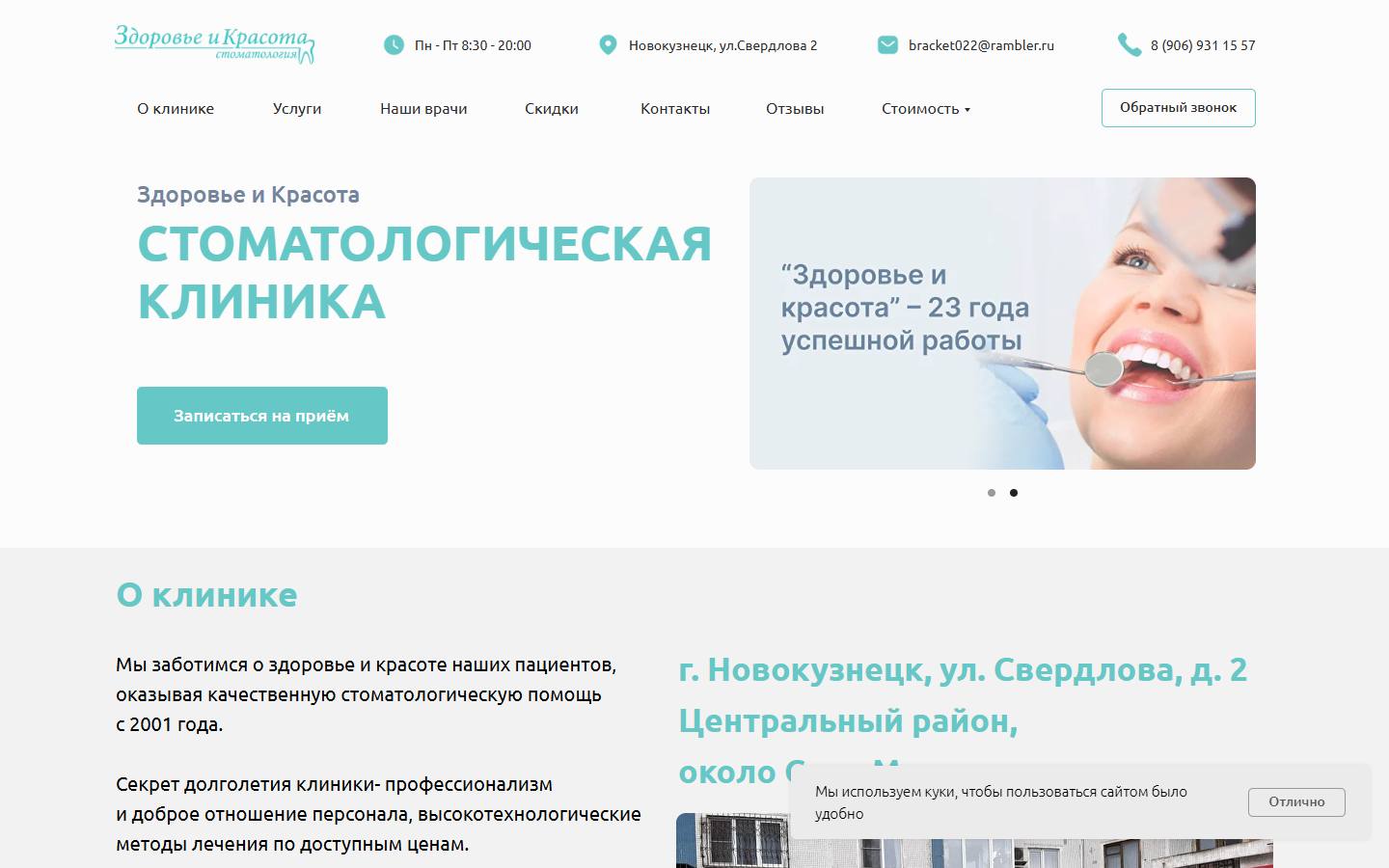Screen dimensions: 1389x868
Task: Call phone number 8 (906) 931 15 57
Action: tap(1203, 45)
